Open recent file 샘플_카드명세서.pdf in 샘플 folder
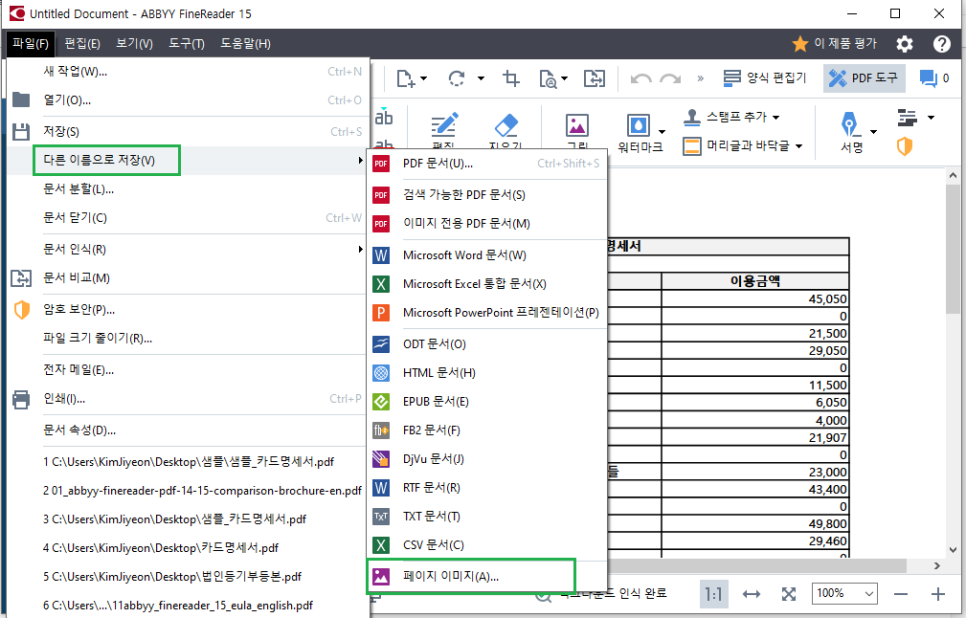This screenshot has width=966, height=618. [x=188, y=461]
